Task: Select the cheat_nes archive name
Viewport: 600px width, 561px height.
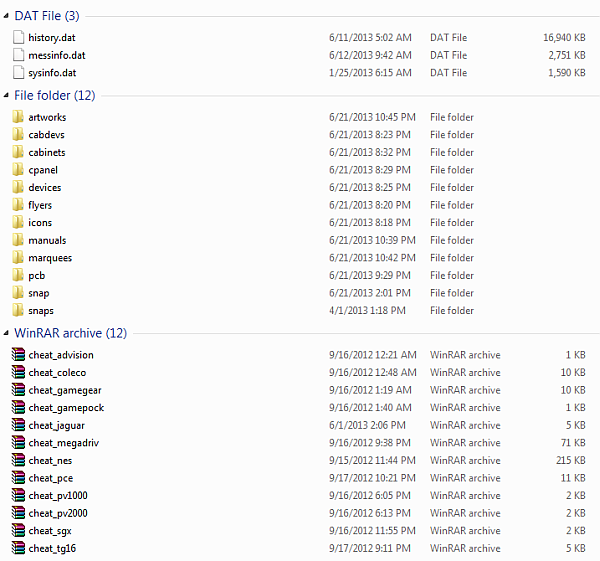Action: click(50, 460)
